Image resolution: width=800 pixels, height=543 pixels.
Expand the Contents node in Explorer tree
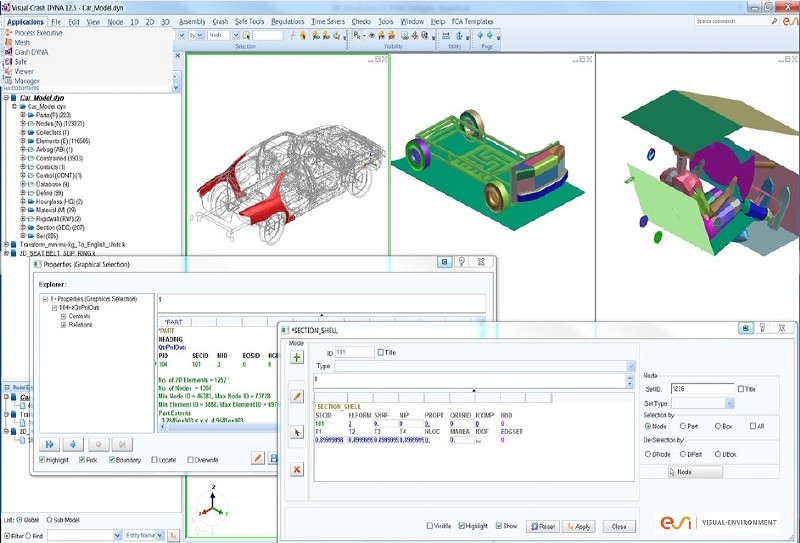coord(63,316)
